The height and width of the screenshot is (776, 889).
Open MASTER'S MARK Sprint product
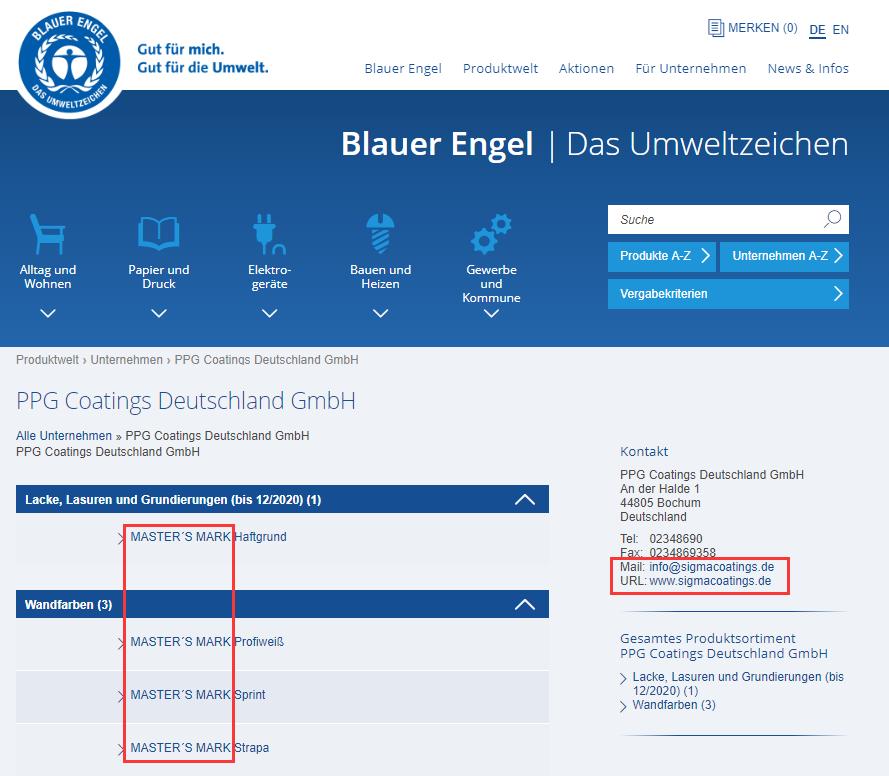point(198,694)
